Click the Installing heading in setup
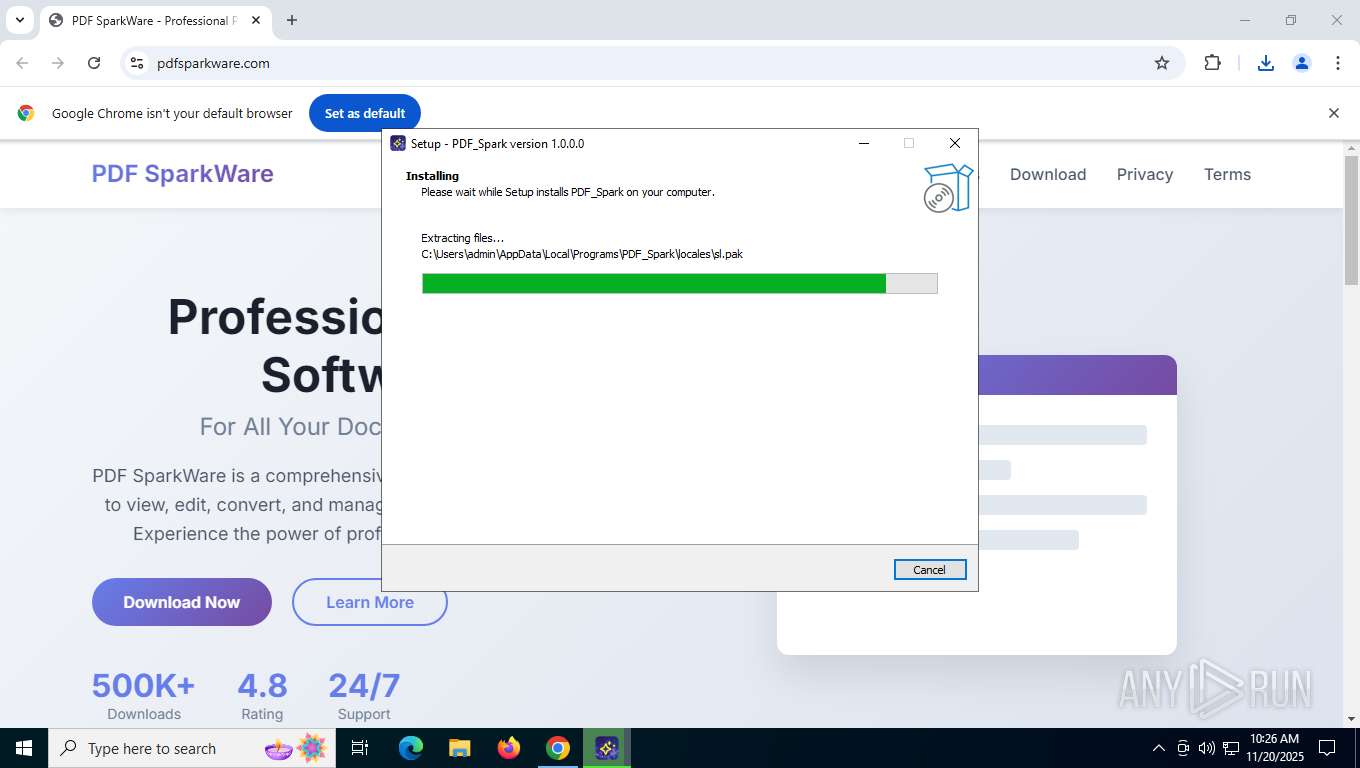The height and width of the screenshot is (768, 1360). point(432,176)
